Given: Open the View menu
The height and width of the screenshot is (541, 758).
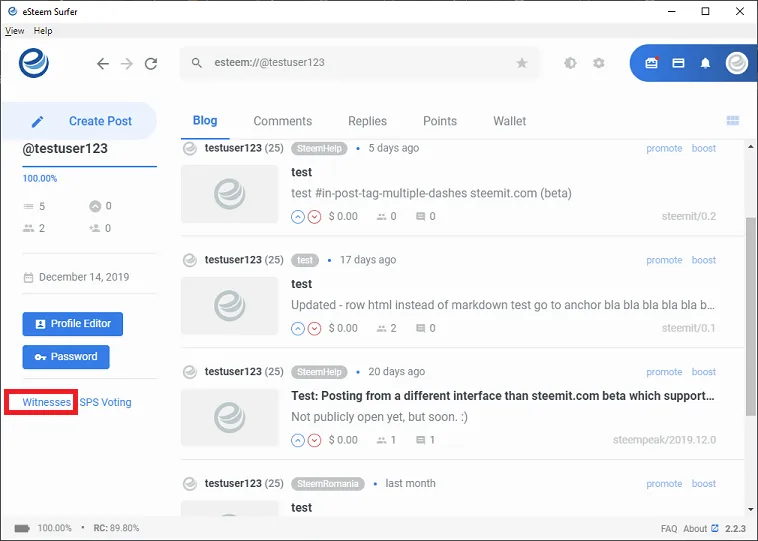Looking at the screenshot, I should click(x=15, y=30).
